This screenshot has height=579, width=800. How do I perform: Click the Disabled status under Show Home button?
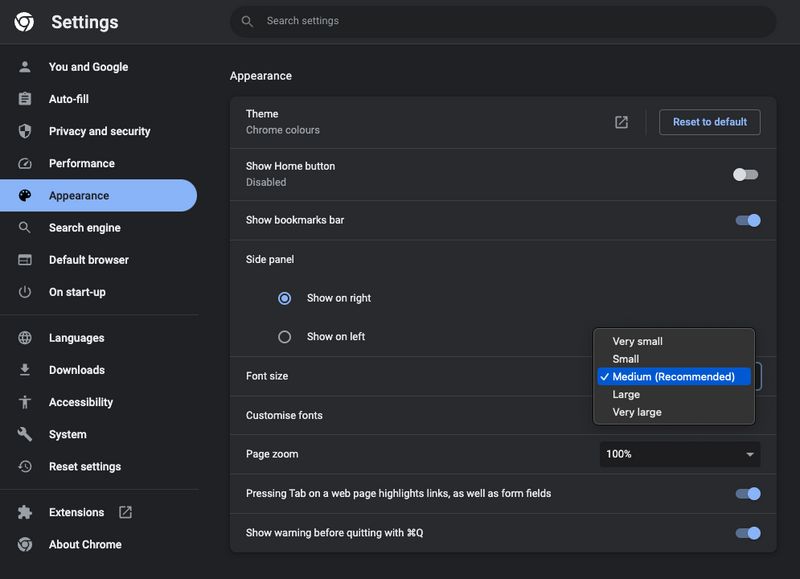point(266,182)
